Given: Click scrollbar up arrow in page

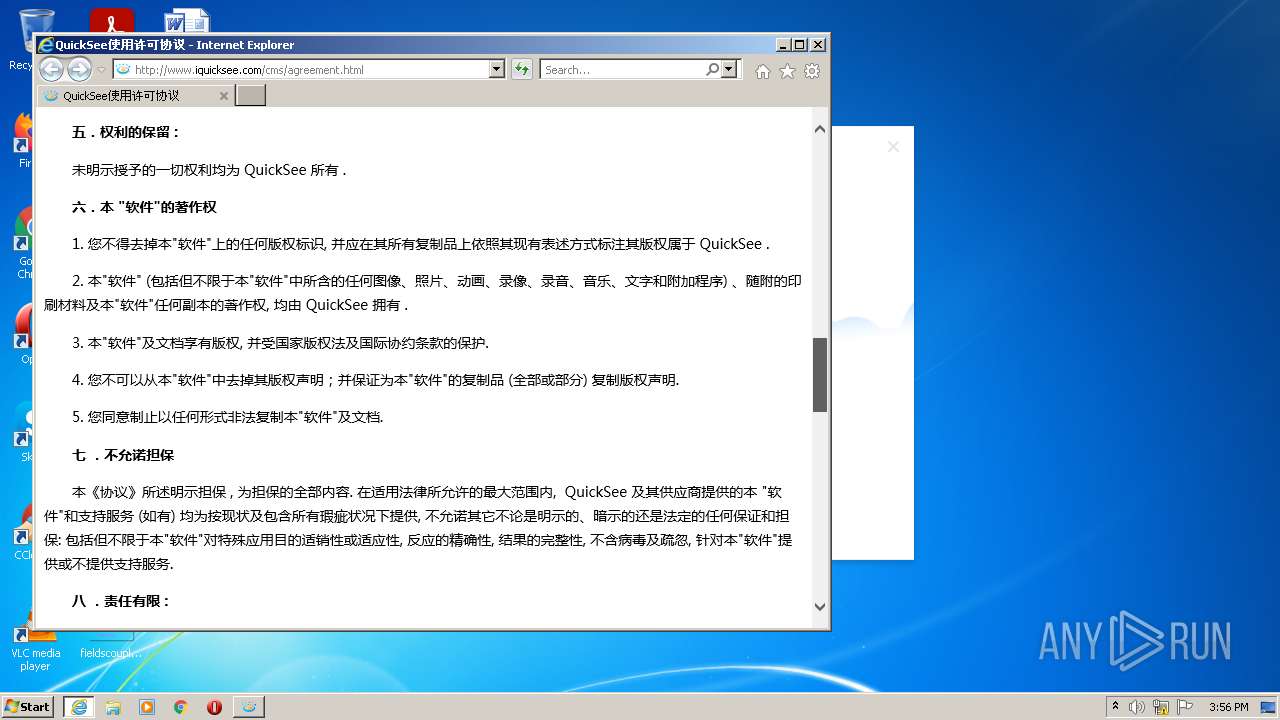Looking at the screenshot, I should coord(820,129).
